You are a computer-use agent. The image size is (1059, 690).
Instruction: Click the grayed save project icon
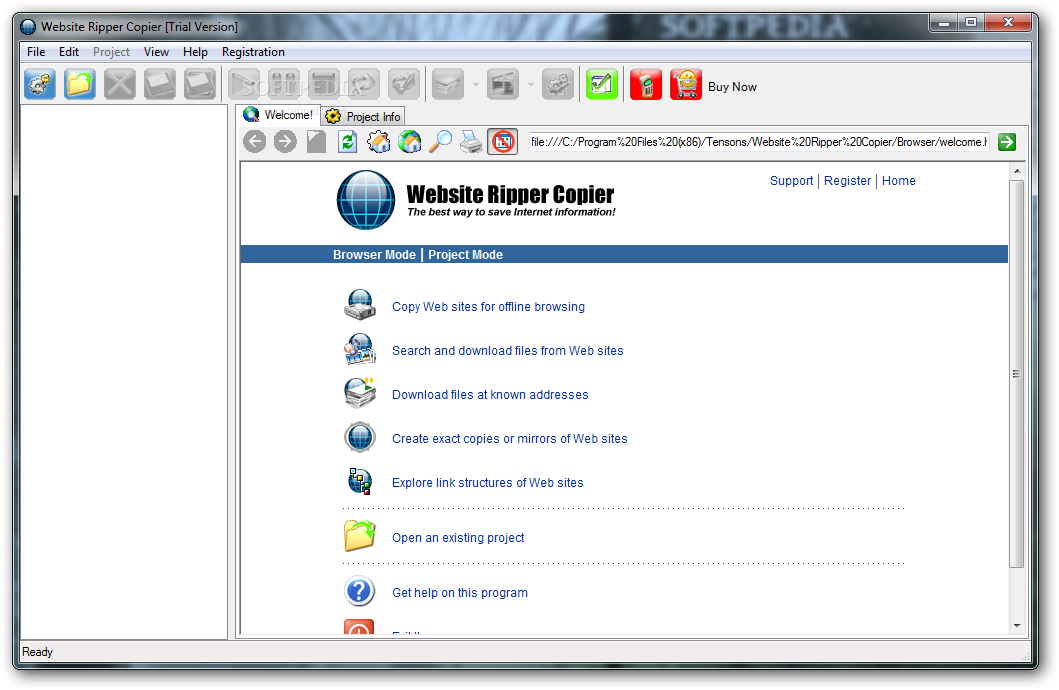(159, 85)
